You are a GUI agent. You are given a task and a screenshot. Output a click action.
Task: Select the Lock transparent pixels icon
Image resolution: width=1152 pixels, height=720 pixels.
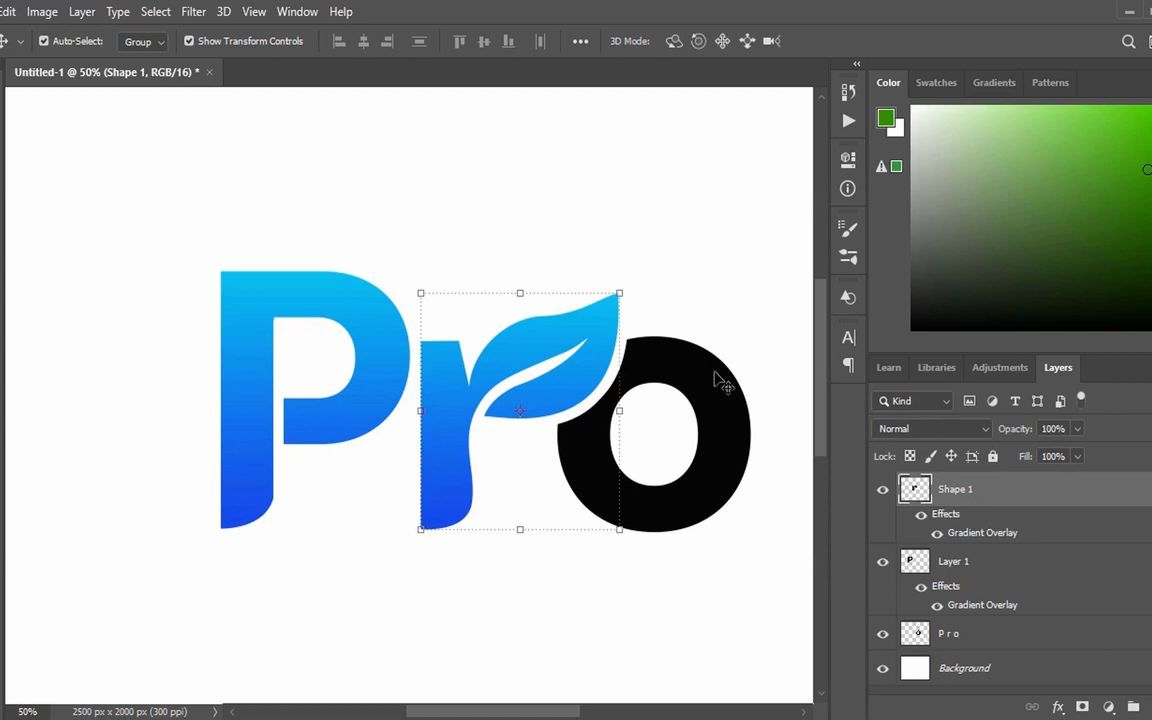click(910, 456)
